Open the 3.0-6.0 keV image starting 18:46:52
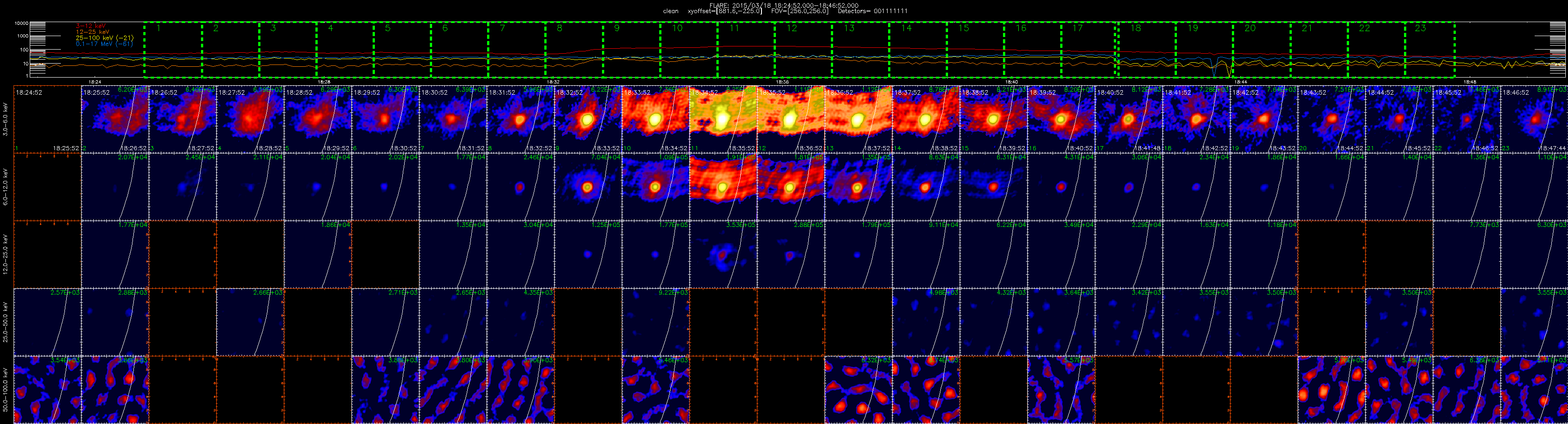The width and height of the screenshot is (1568, 424). (1534, 120)
